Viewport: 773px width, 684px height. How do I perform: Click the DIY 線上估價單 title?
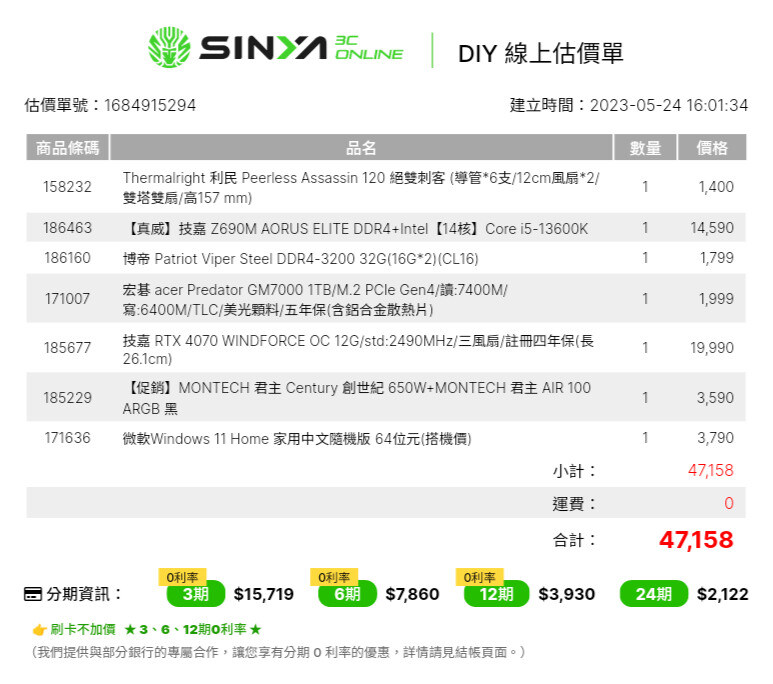[540, 53]
